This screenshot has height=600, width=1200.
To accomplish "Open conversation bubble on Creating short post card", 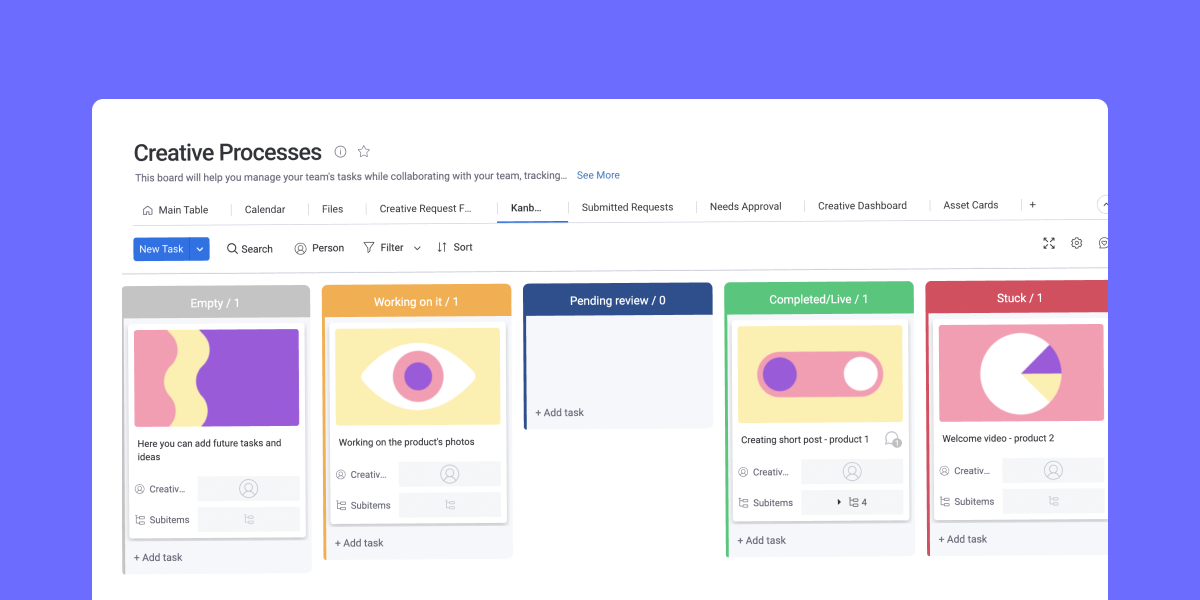I will [892, 439].
